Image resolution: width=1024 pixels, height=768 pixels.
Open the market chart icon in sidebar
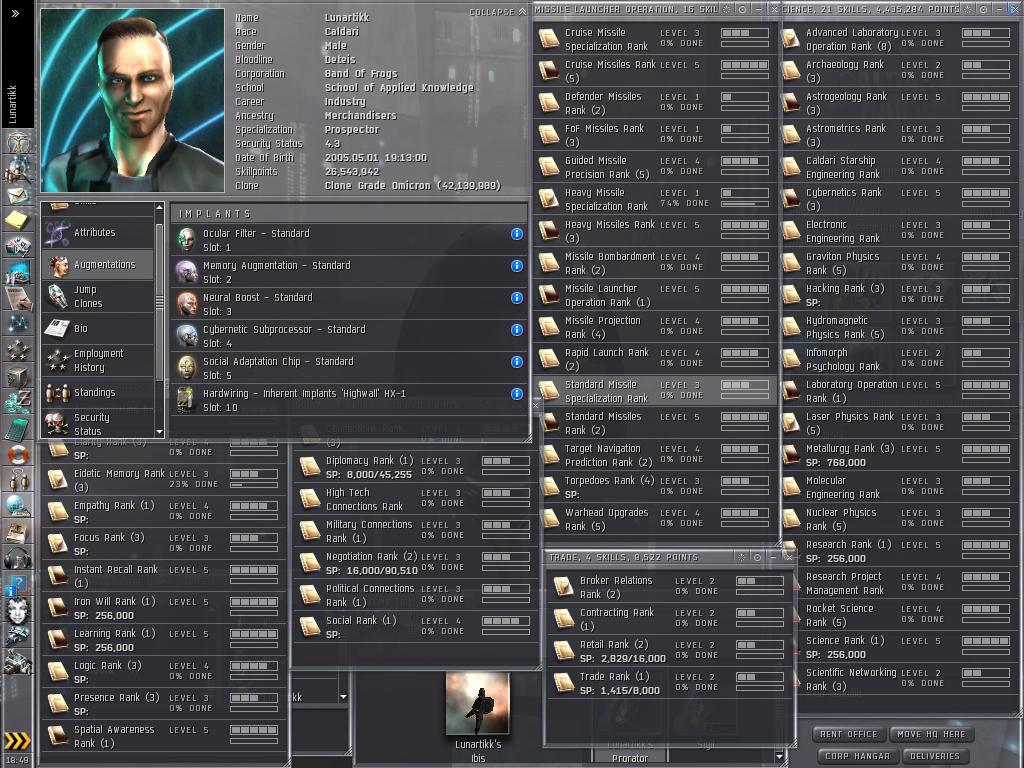18,272
